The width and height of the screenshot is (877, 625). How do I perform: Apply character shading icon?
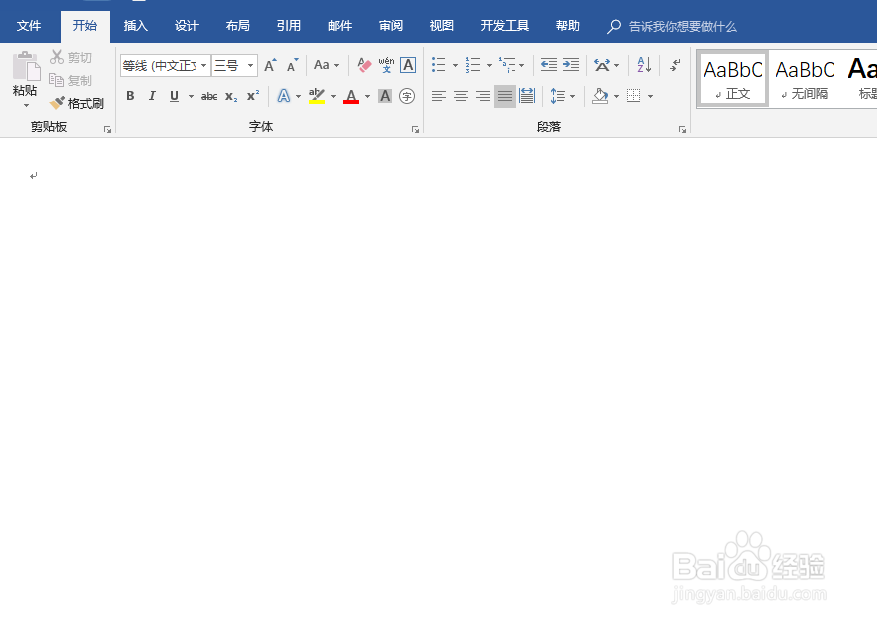(385, 96)
